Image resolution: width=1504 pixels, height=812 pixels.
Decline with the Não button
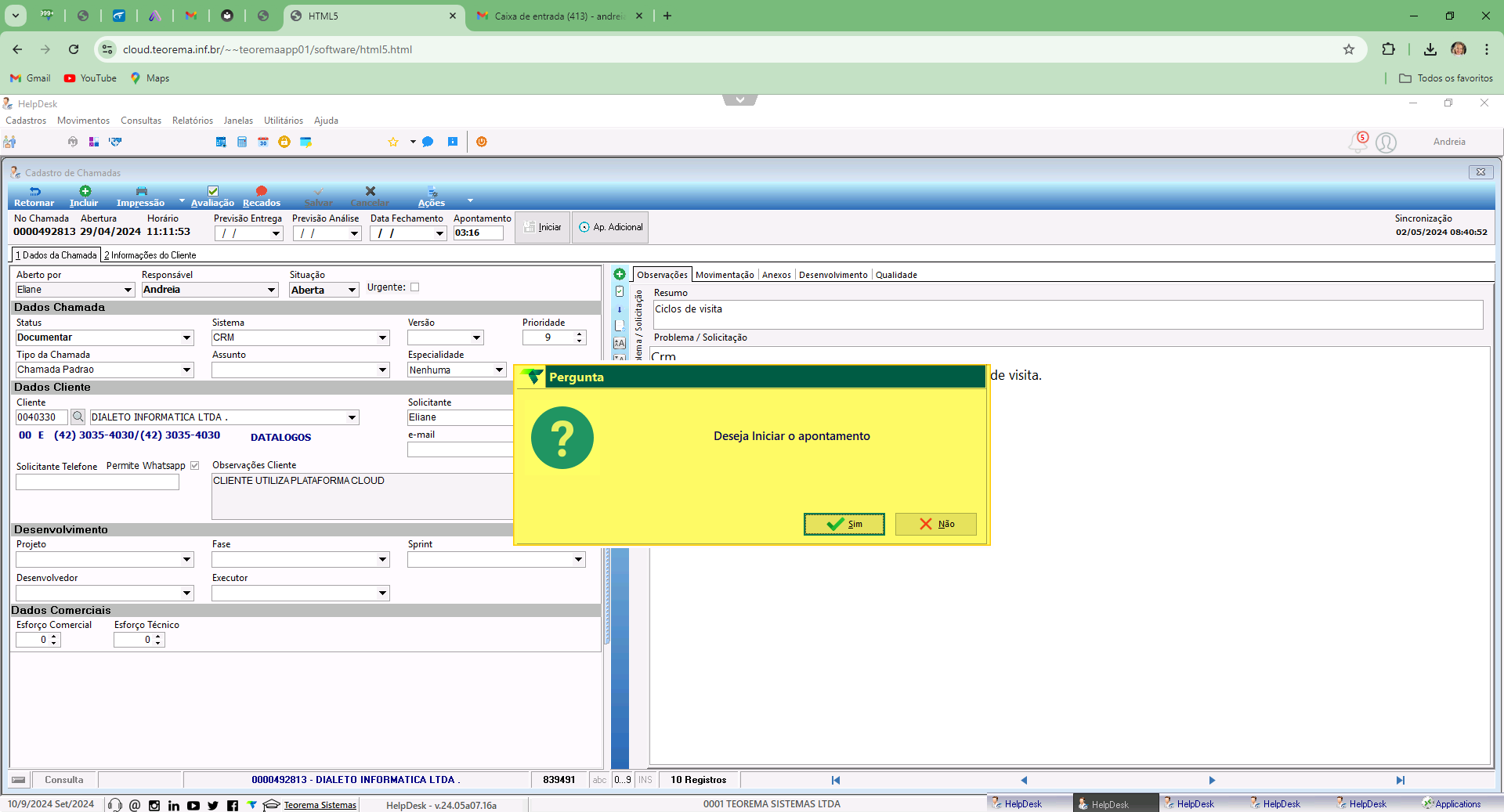(x=936, y=524)
